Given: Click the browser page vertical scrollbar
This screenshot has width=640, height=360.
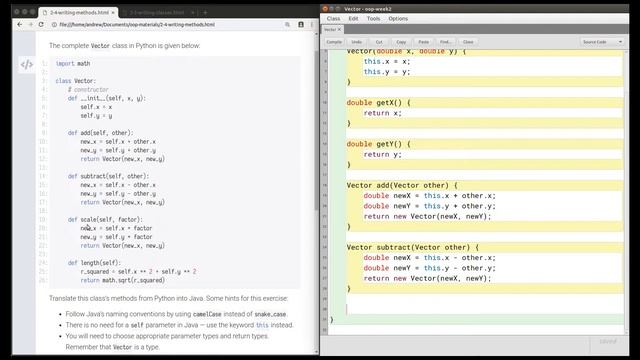Looking at the screenshot, I should pos(316,131).
